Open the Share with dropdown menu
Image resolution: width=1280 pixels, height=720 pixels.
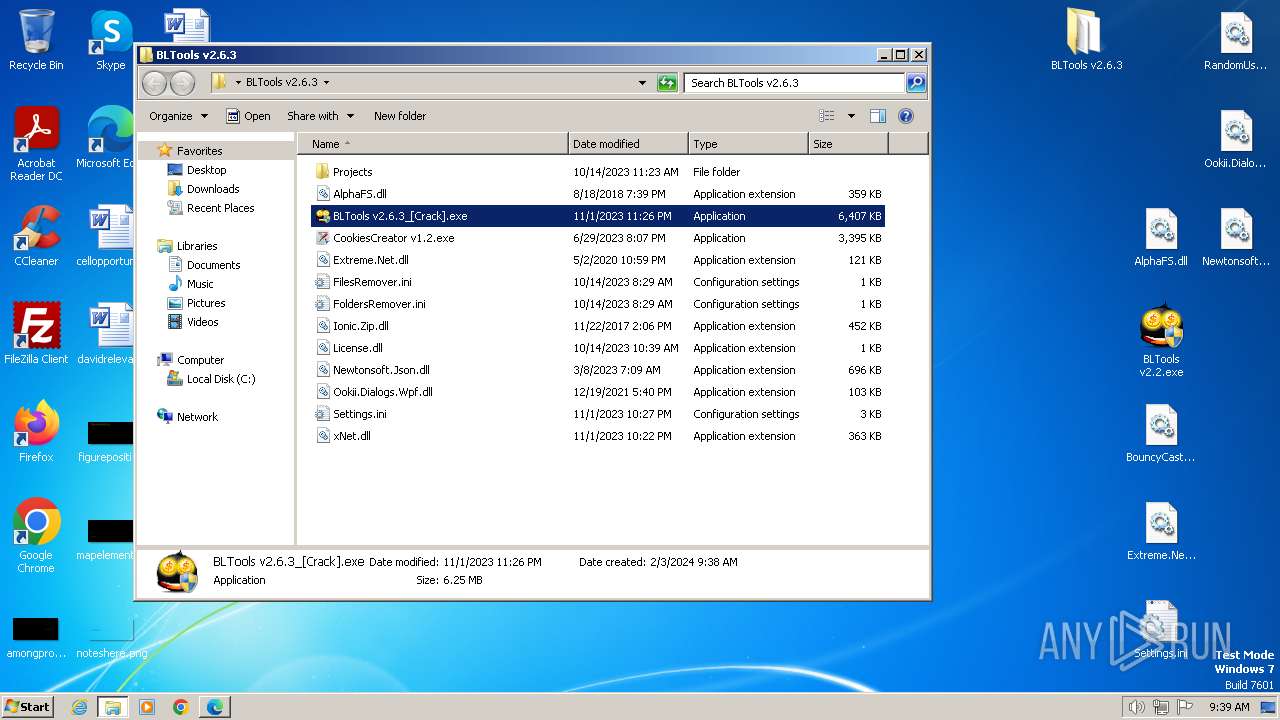pyautogui.click(x=320, y=116)
